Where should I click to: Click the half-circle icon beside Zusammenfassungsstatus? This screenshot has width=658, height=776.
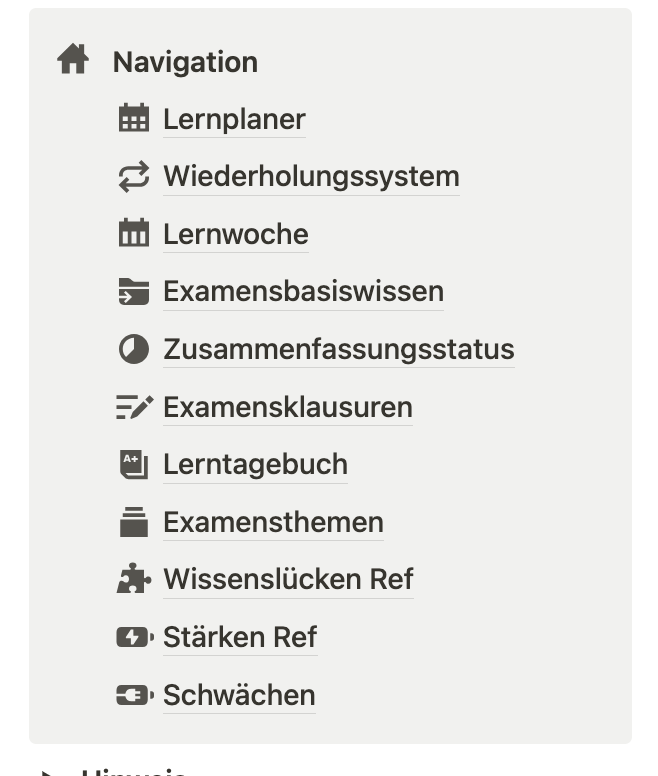pyautogui.click(x=133, y=349)
